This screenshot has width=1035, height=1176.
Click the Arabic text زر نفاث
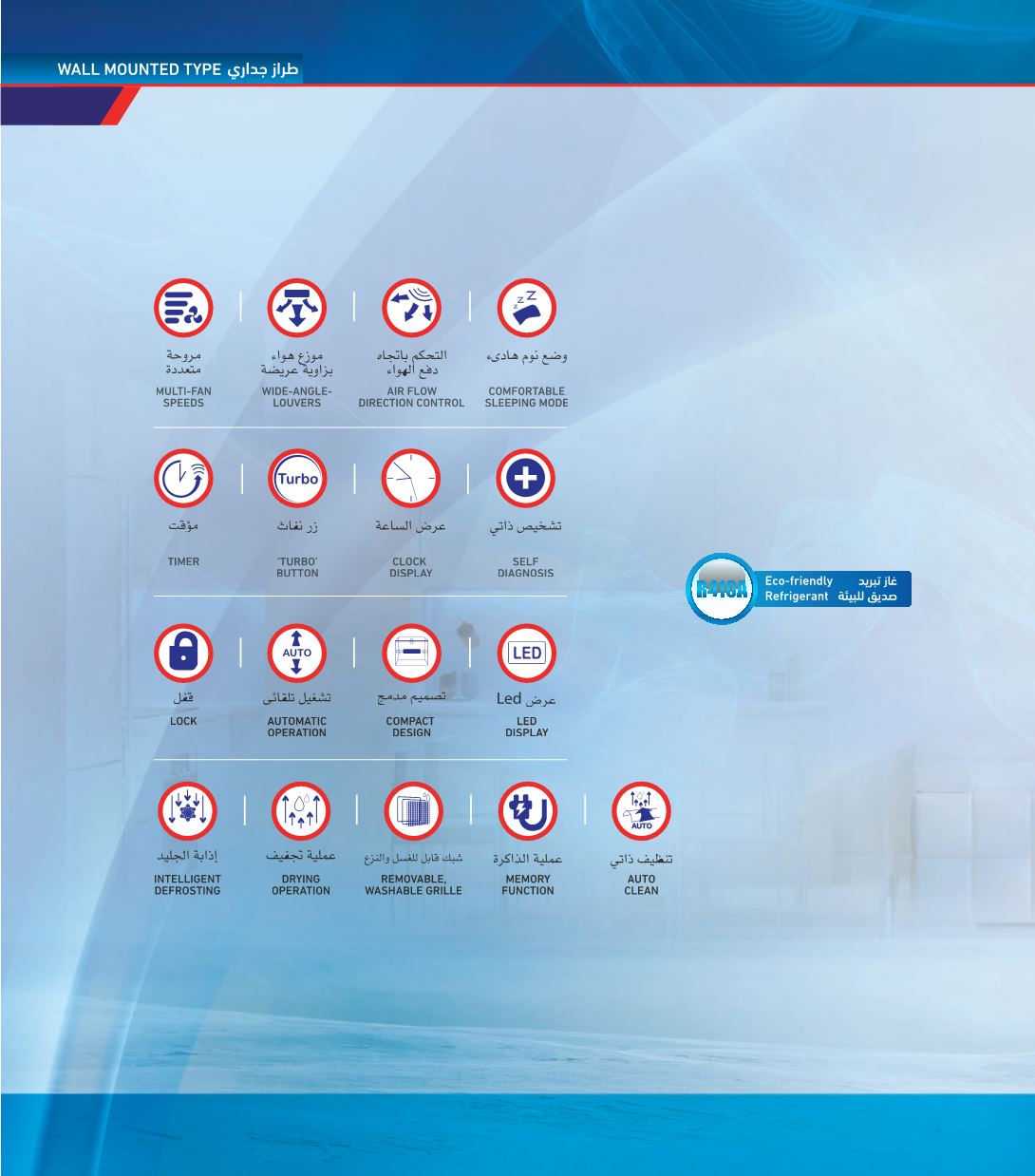tap(297, 525)
